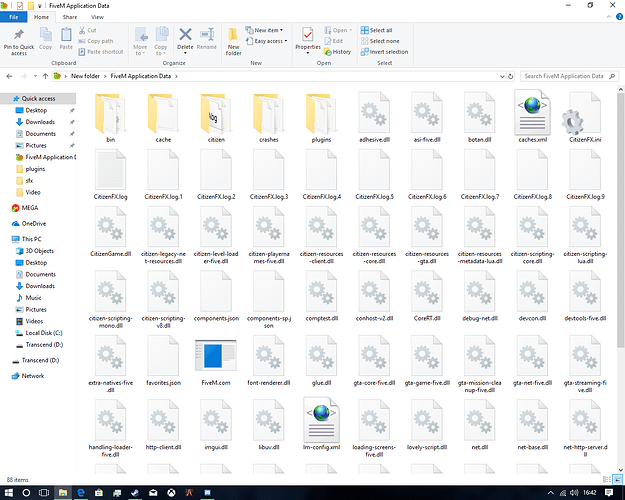The image size is (625, 500).
Task: Select Quick access in navigation pane
Action: 38,98
